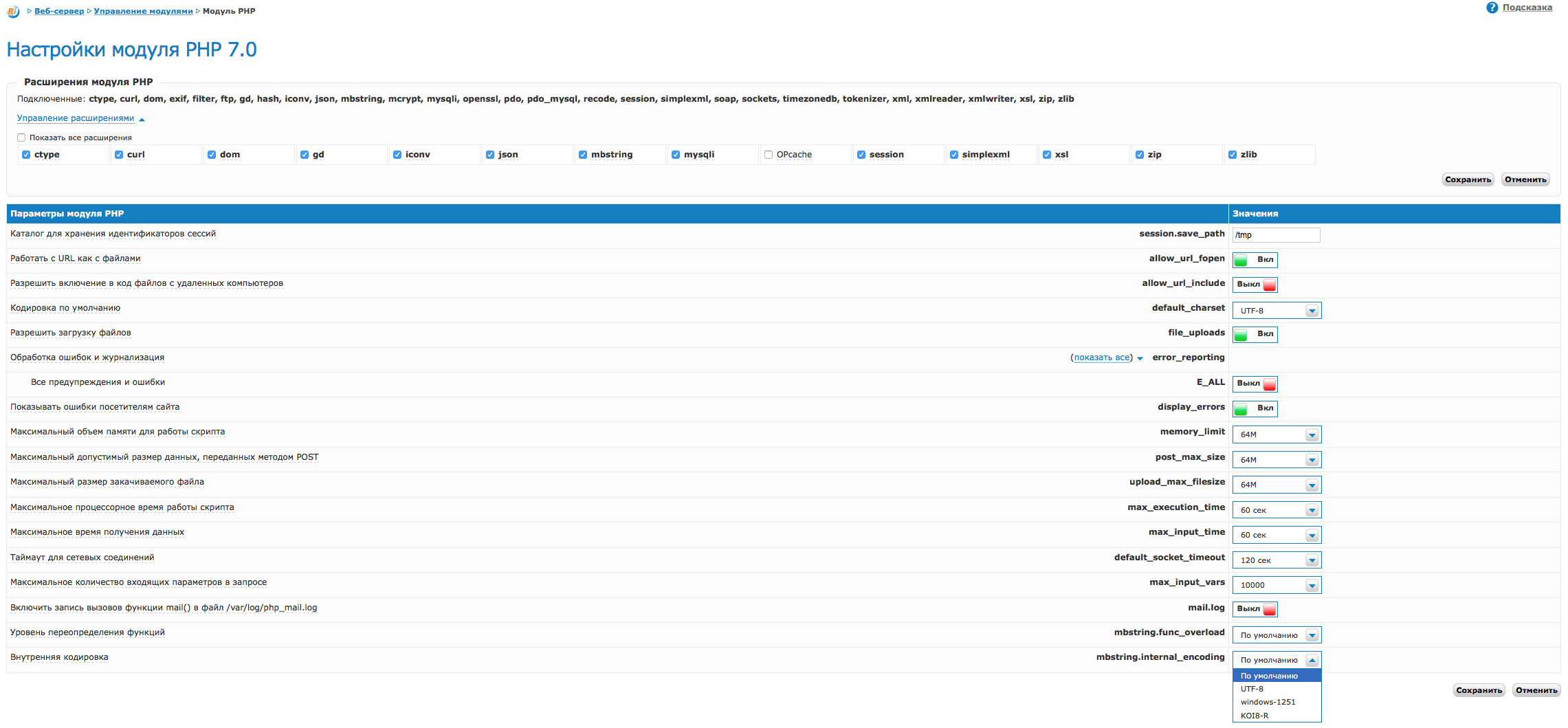The height and width of the screenshot is (728, 1568).
Task: Click Разрешить загрузку файлов label
Action: [71, 333]
